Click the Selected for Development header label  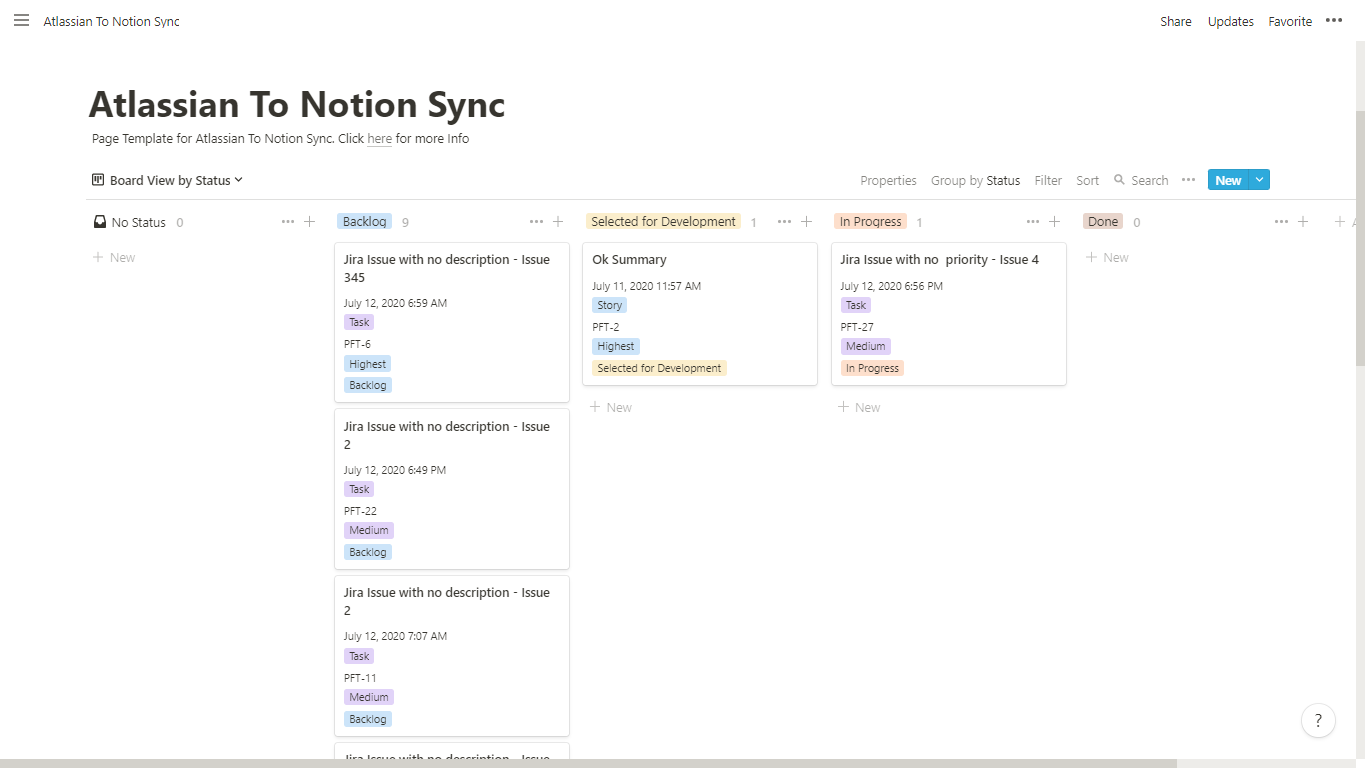pos(663,222)
